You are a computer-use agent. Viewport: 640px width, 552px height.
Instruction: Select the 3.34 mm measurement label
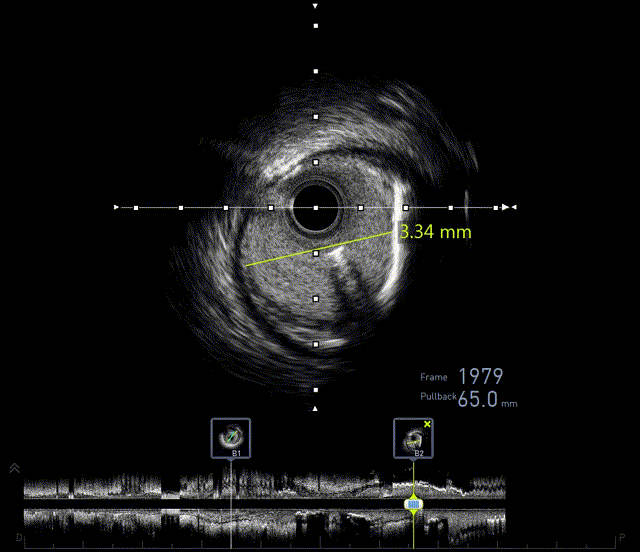pyautogui.click(x=436, y=232)
